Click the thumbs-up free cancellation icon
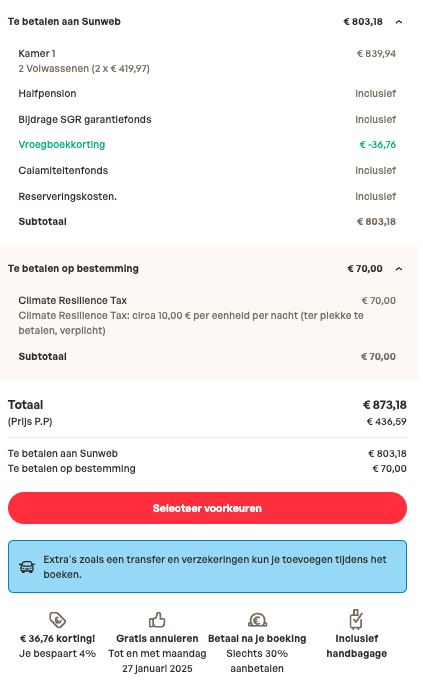The image size is (423, 685). [x=157, y=619]
